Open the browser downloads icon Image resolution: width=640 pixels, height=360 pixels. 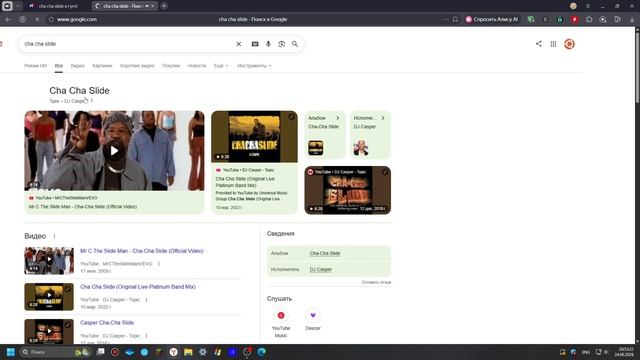click(x=633, y=19)
